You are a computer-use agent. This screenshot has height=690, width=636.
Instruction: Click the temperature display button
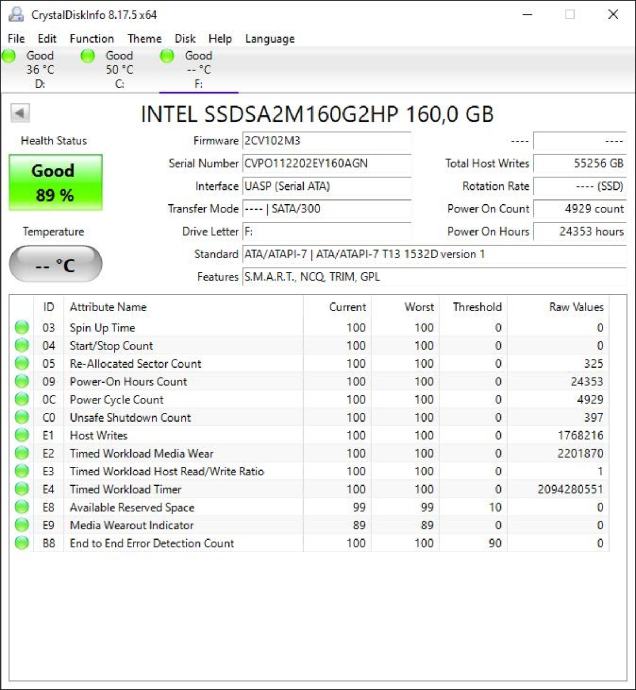(56, 264)
